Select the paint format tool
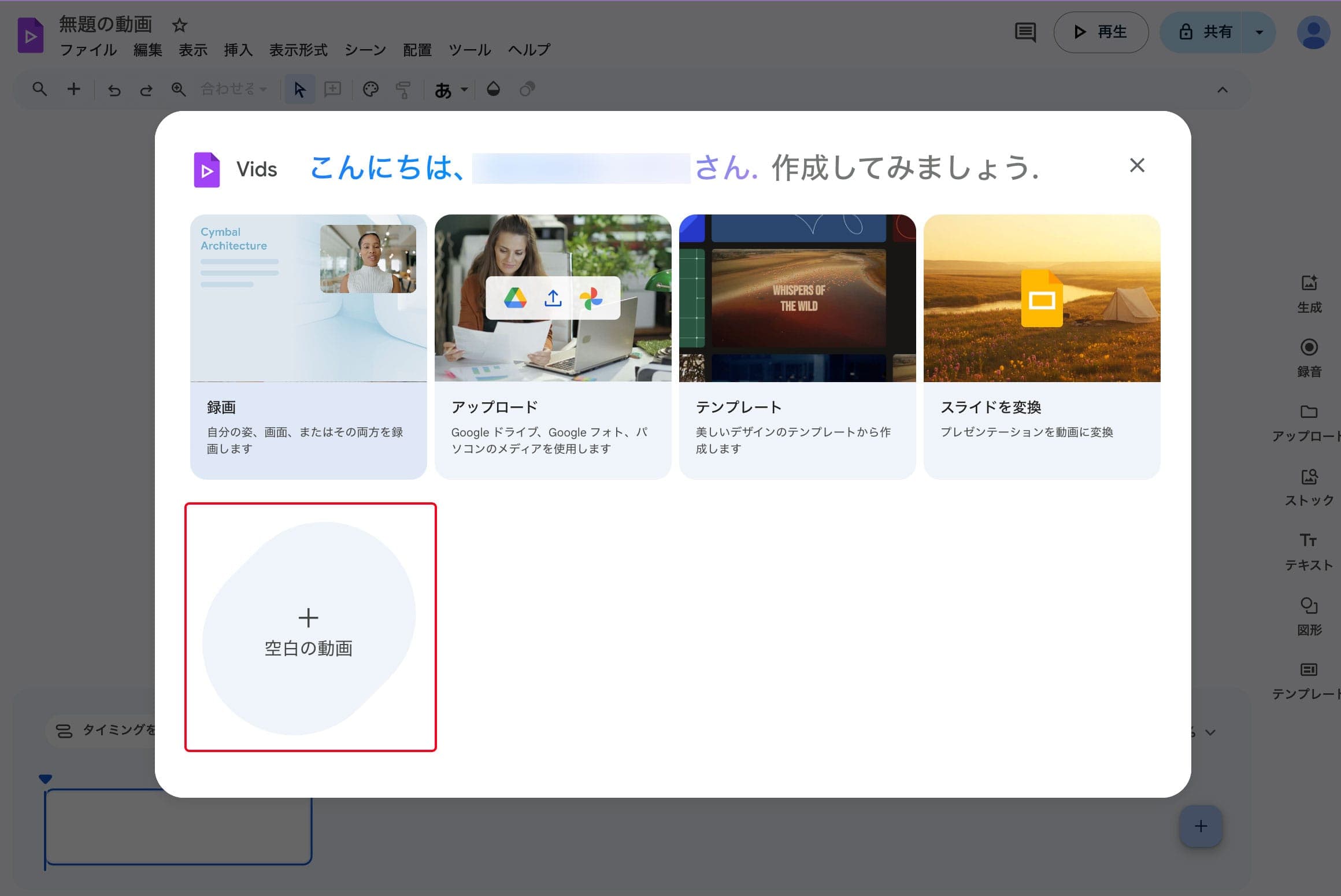1341x896 pixels. pyautogui.click(x=403, y=89)
